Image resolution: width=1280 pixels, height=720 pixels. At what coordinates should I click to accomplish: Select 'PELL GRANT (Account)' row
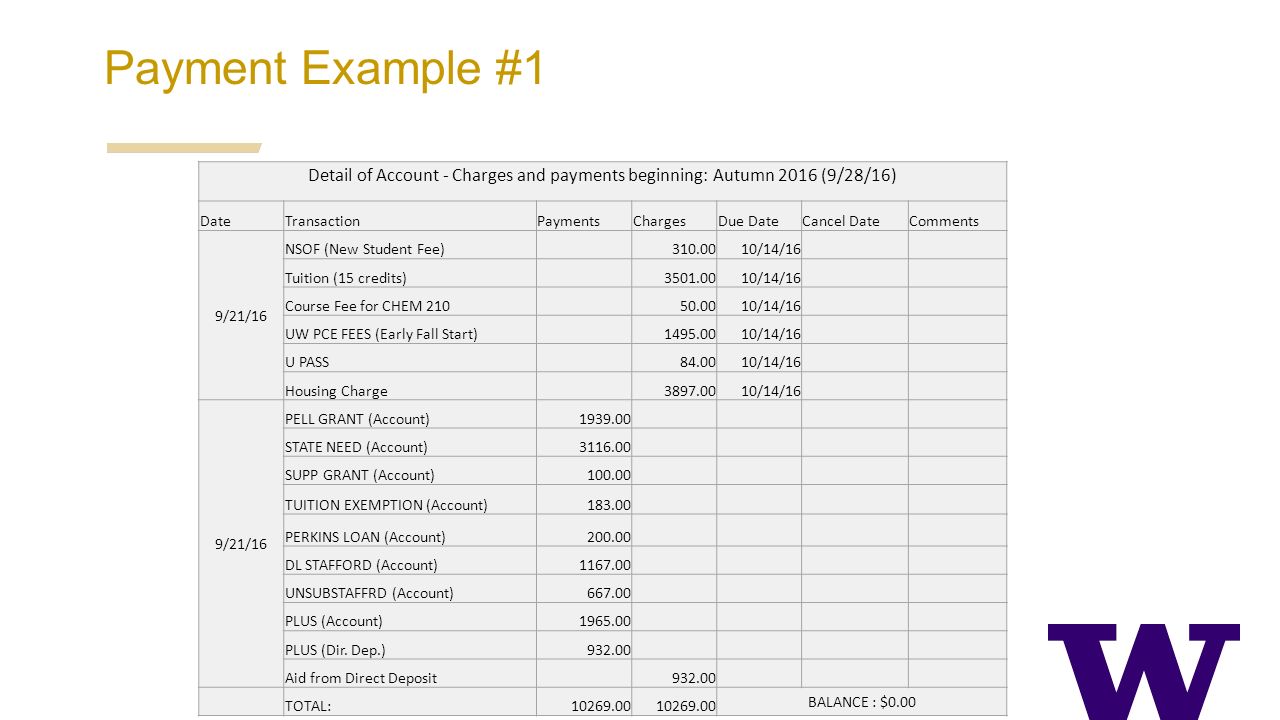point(357,419)
